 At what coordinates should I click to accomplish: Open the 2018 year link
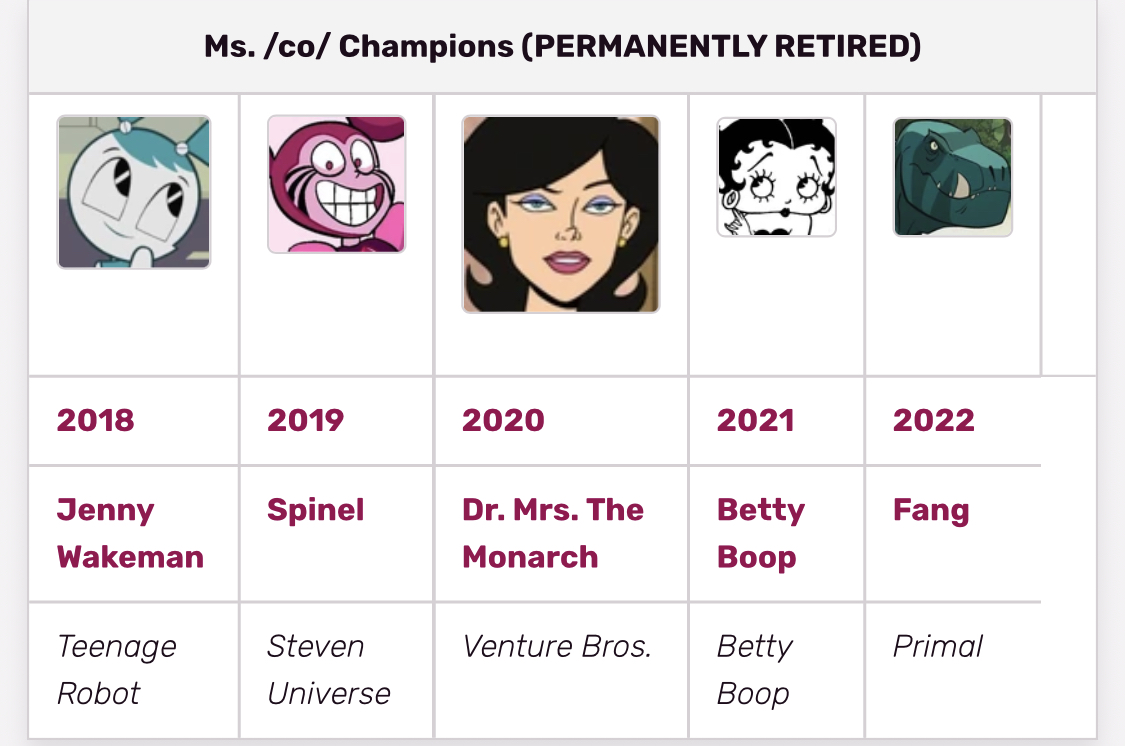point(95,420)
